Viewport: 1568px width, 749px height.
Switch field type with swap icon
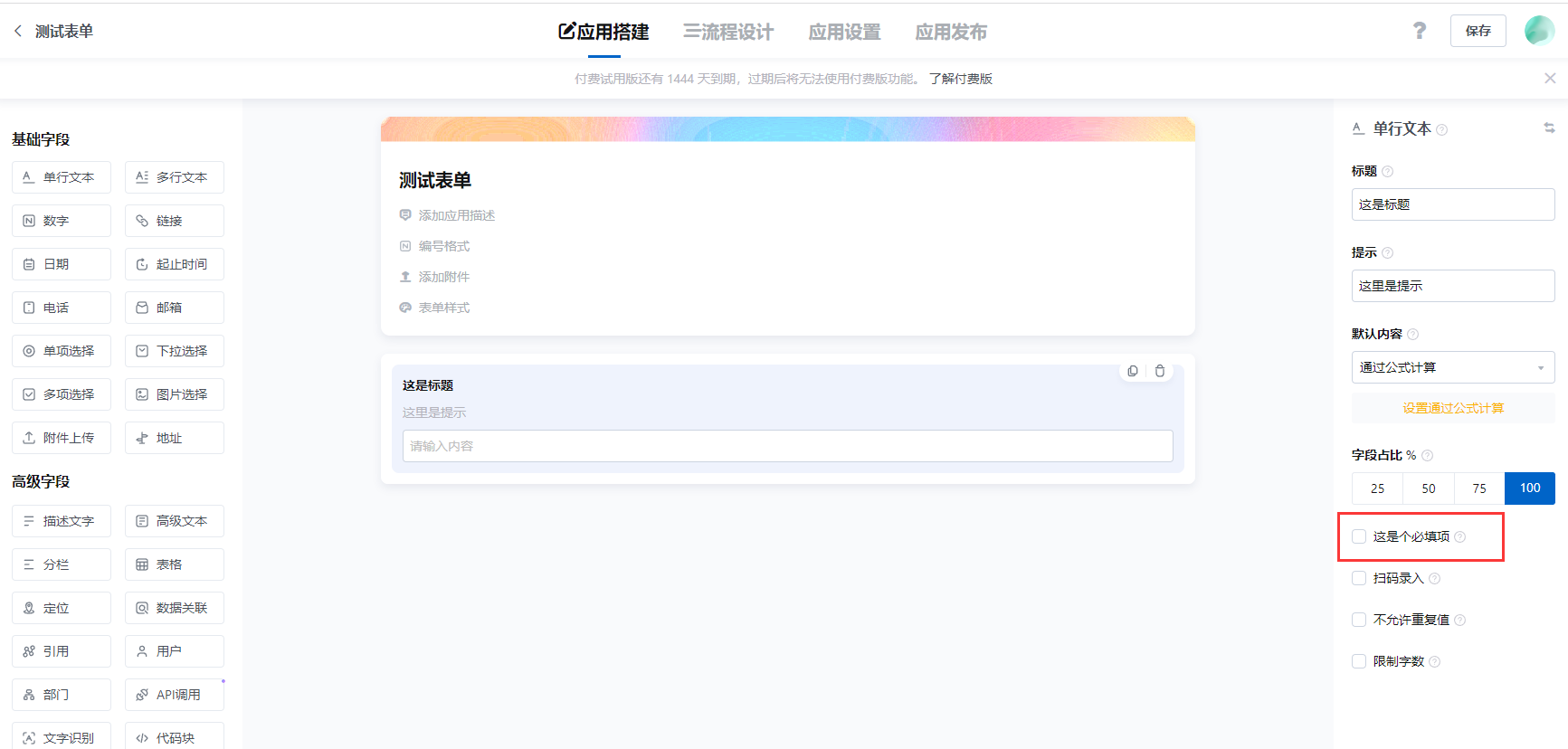[x=1549, y=128]
